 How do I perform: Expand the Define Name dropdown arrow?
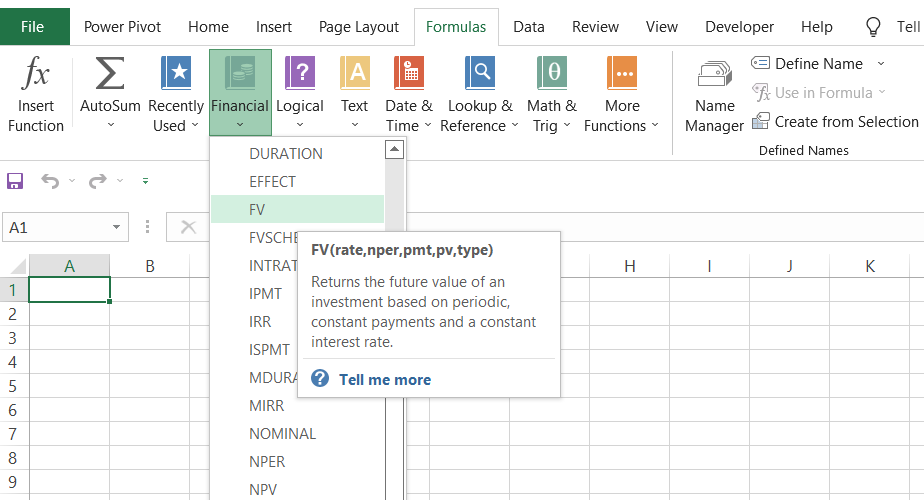(881, 64)
